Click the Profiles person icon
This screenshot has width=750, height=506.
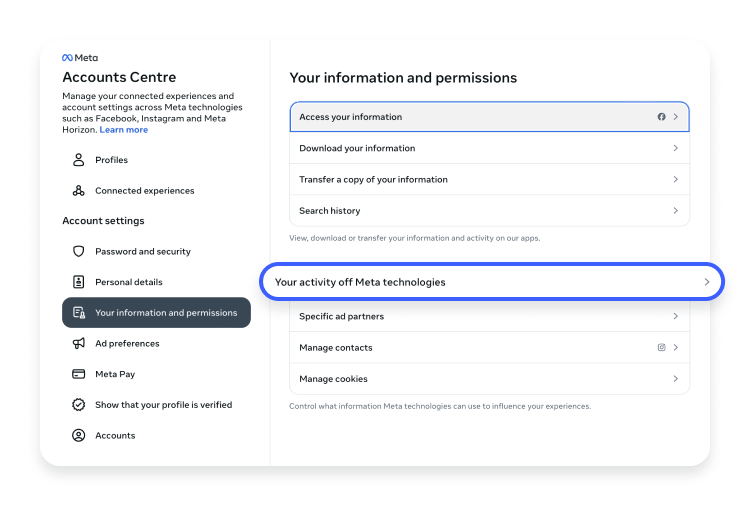point(78,160)
